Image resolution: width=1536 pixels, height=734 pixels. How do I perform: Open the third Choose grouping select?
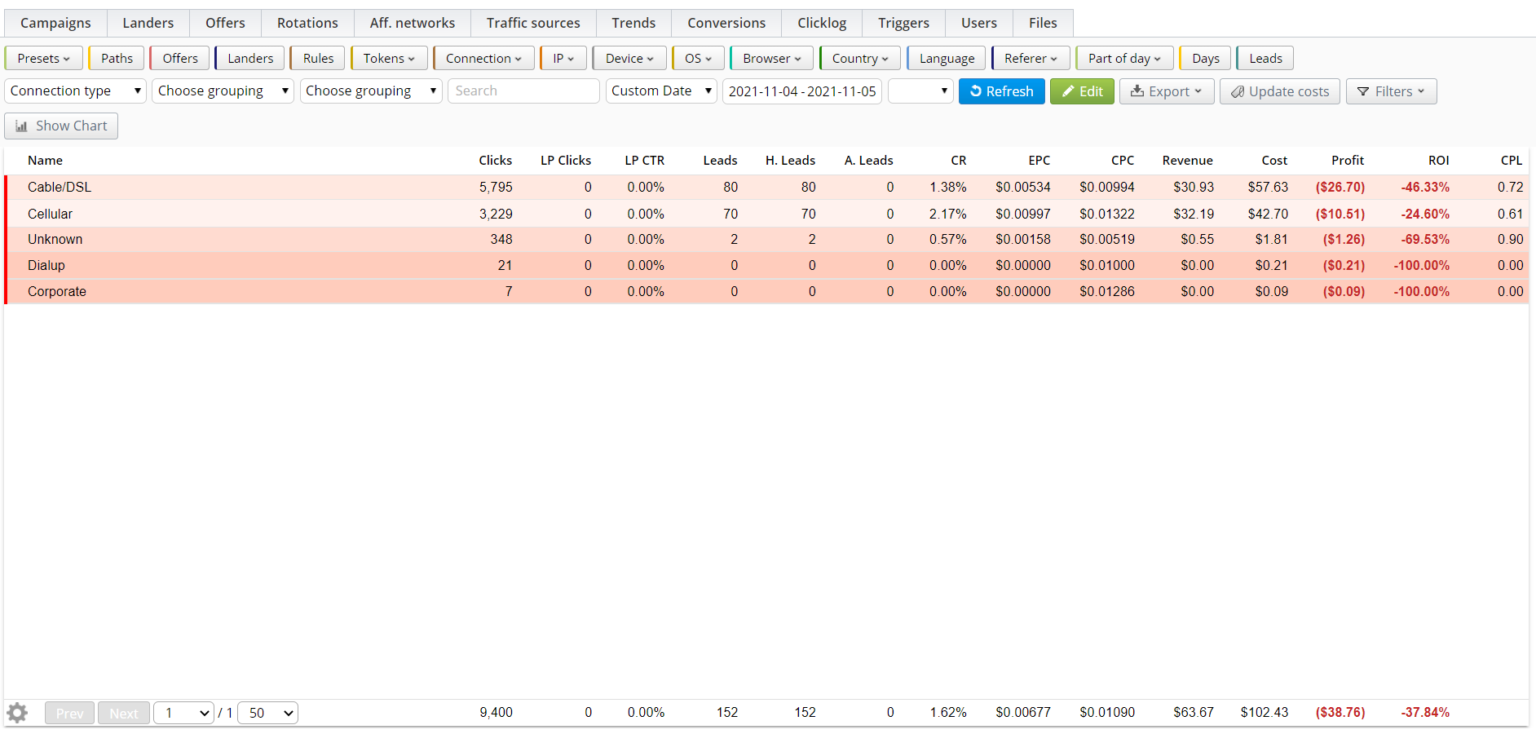371,91
